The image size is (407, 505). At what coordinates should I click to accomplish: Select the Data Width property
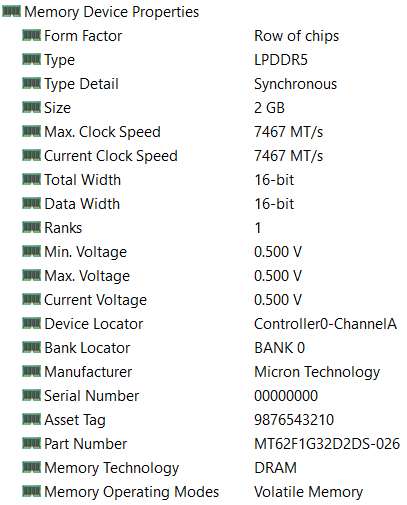pyautogui.click(x=82, y=204)
